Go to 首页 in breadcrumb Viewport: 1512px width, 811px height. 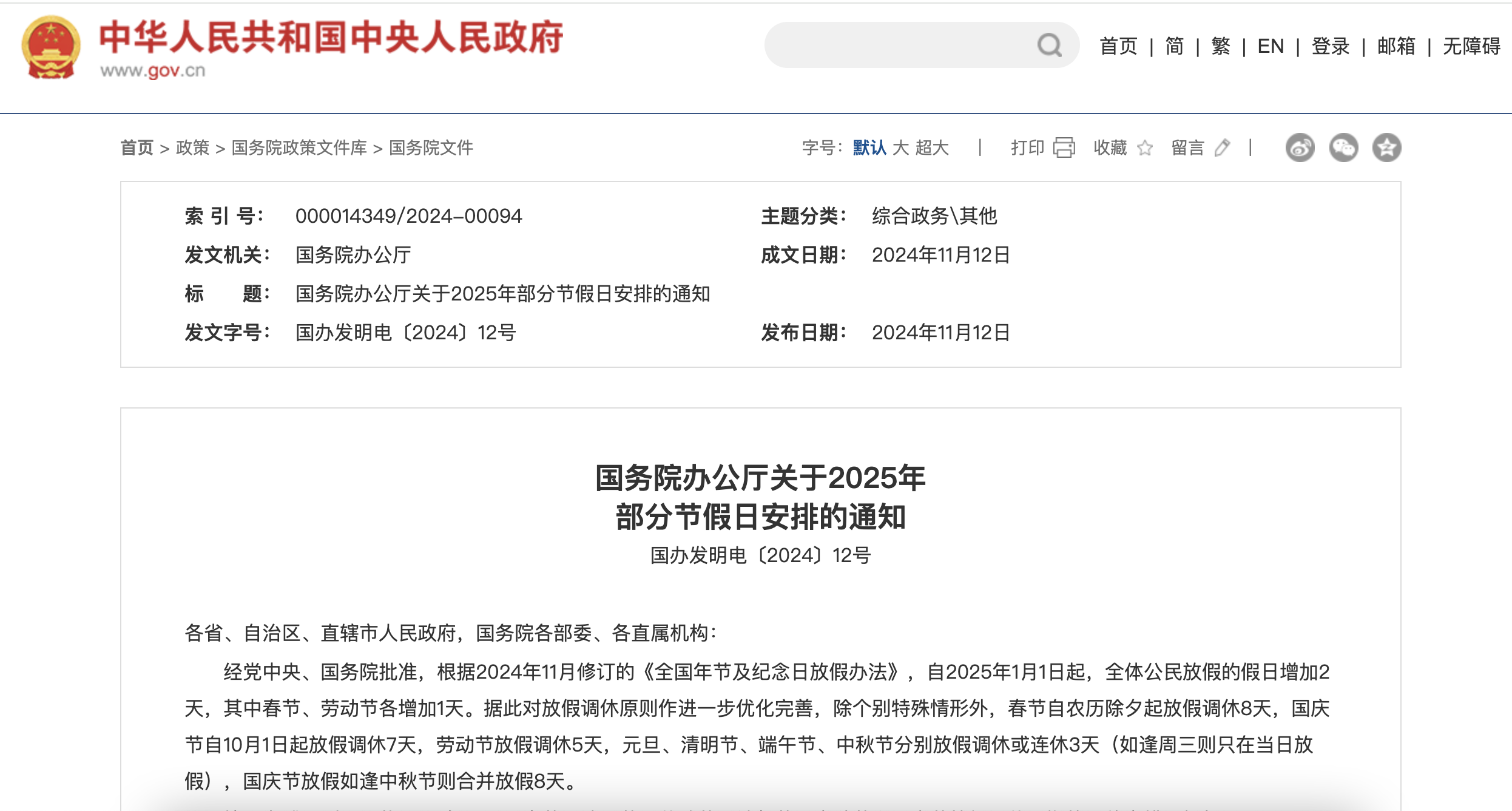click(137, 148)
